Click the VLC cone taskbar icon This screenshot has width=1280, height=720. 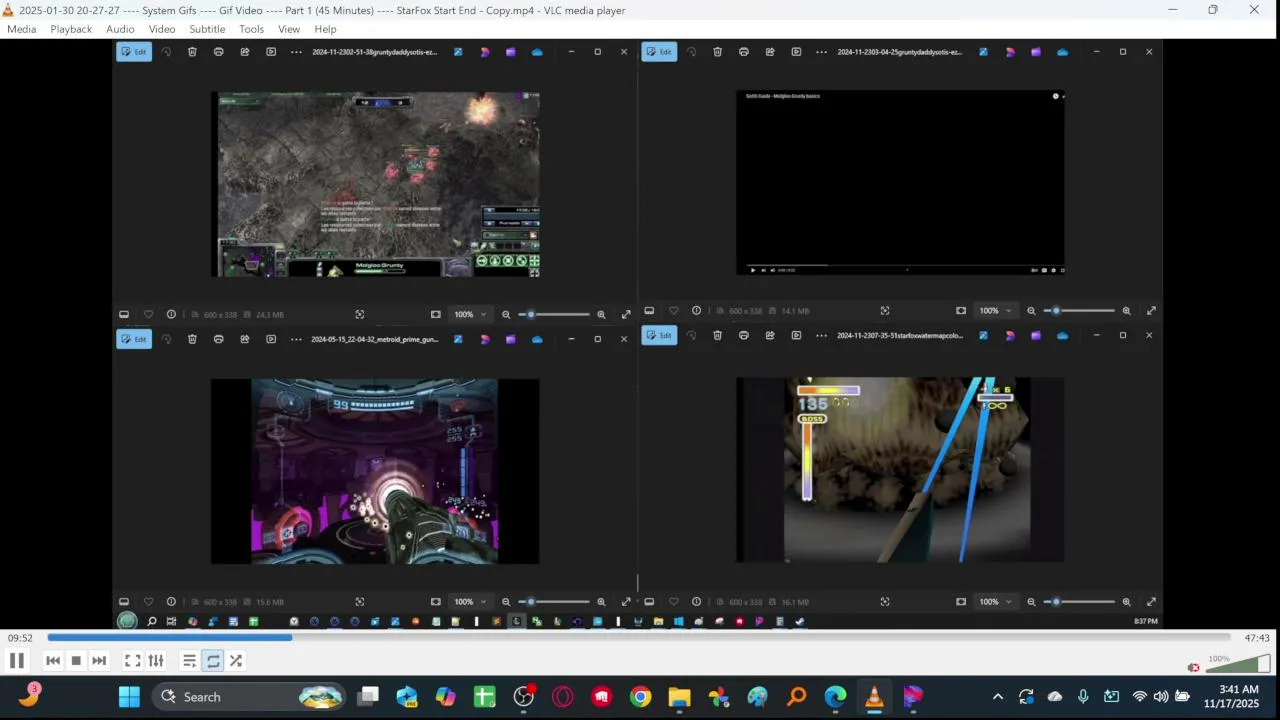coord(874,697)
